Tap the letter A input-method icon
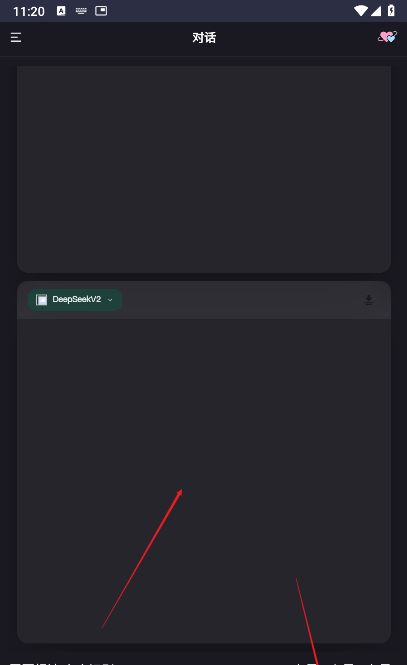Image resolution: width=407 pixels, height=665 pixels. pyautogui.click(x=61, y=11)
